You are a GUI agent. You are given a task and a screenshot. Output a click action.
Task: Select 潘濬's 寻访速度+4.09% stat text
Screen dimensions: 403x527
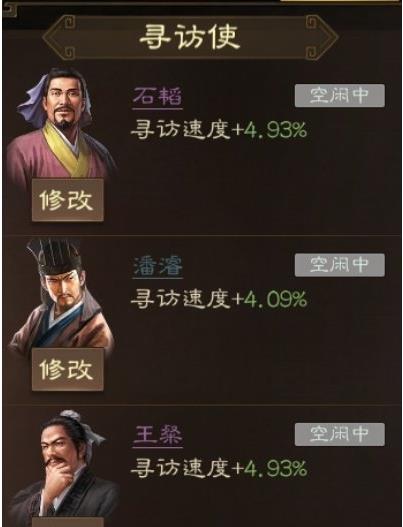click(219, 299)
